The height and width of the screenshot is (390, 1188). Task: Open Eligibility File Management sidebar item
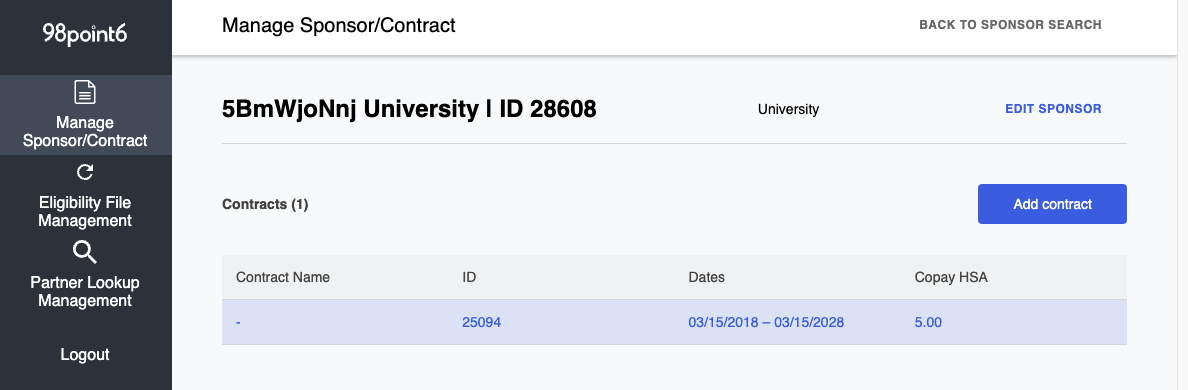tap(86, 195)
